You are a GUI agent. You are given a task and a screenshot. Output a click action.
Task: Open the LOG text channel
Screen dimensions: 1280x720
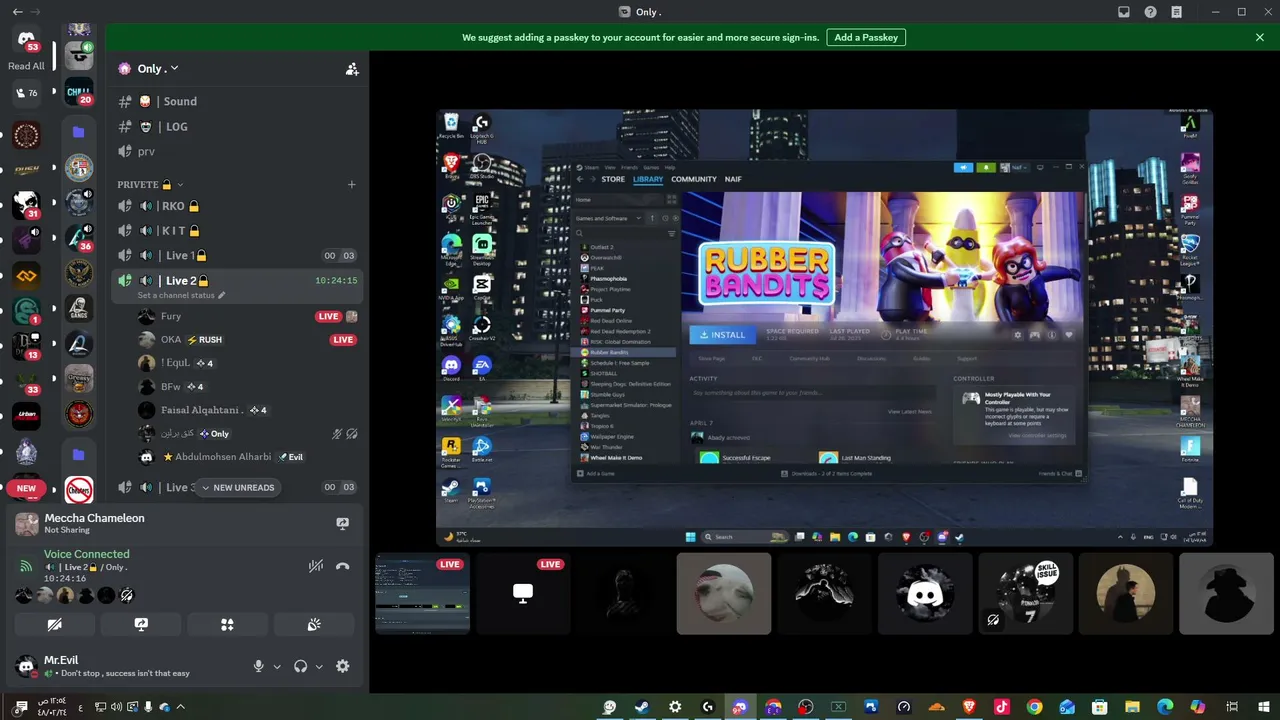[236, 127]
